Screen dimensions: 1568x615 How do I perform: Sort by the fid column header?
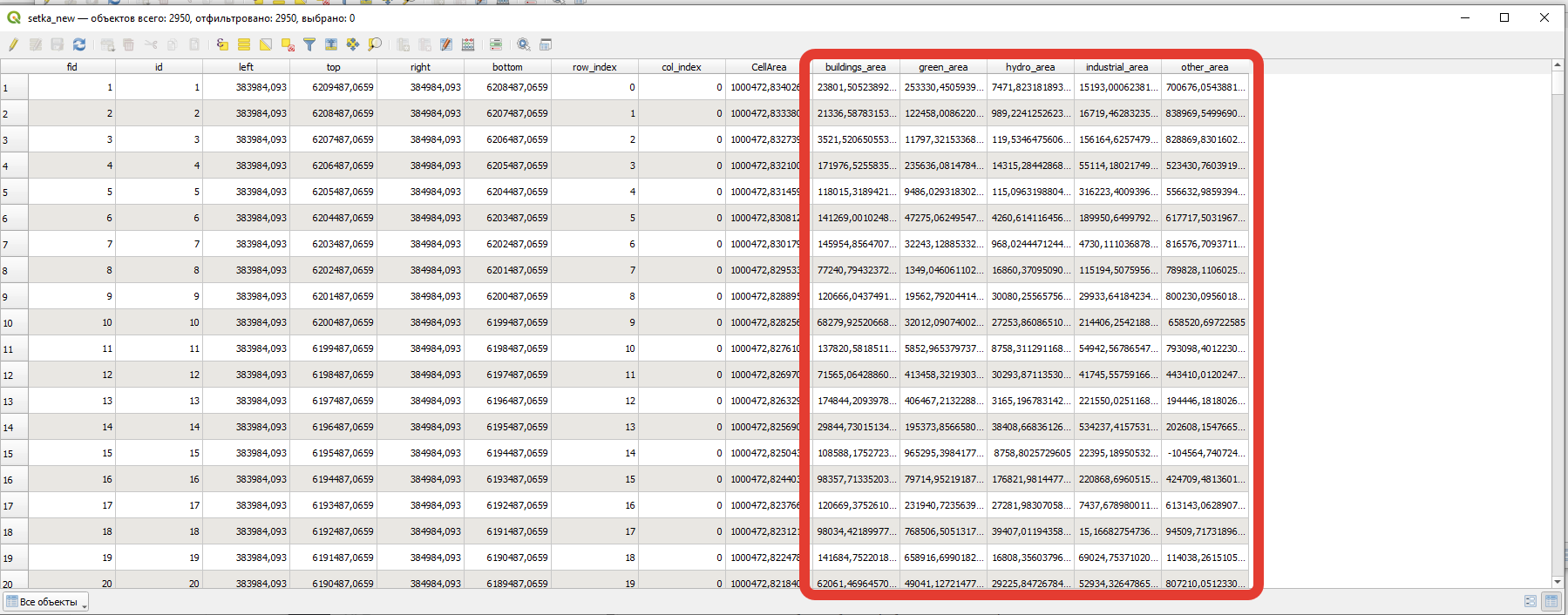click(71, 67)
